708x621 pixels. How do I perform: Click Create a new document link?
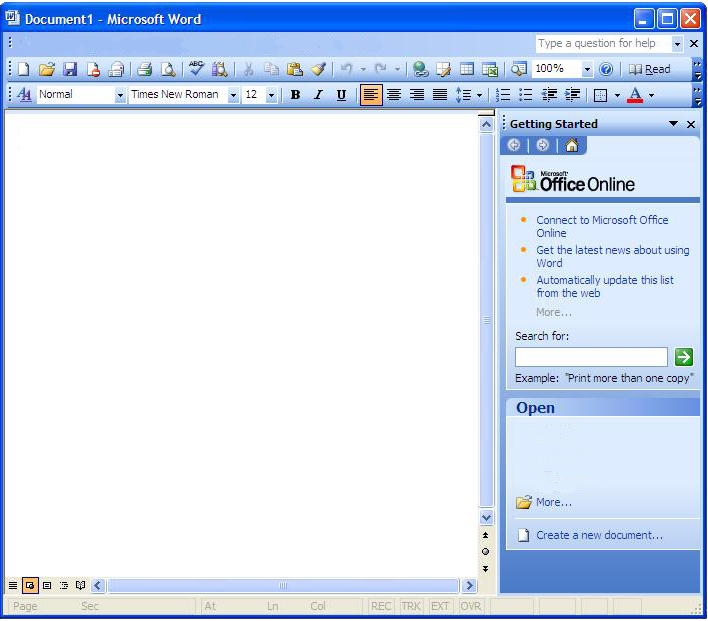point(599,535)
